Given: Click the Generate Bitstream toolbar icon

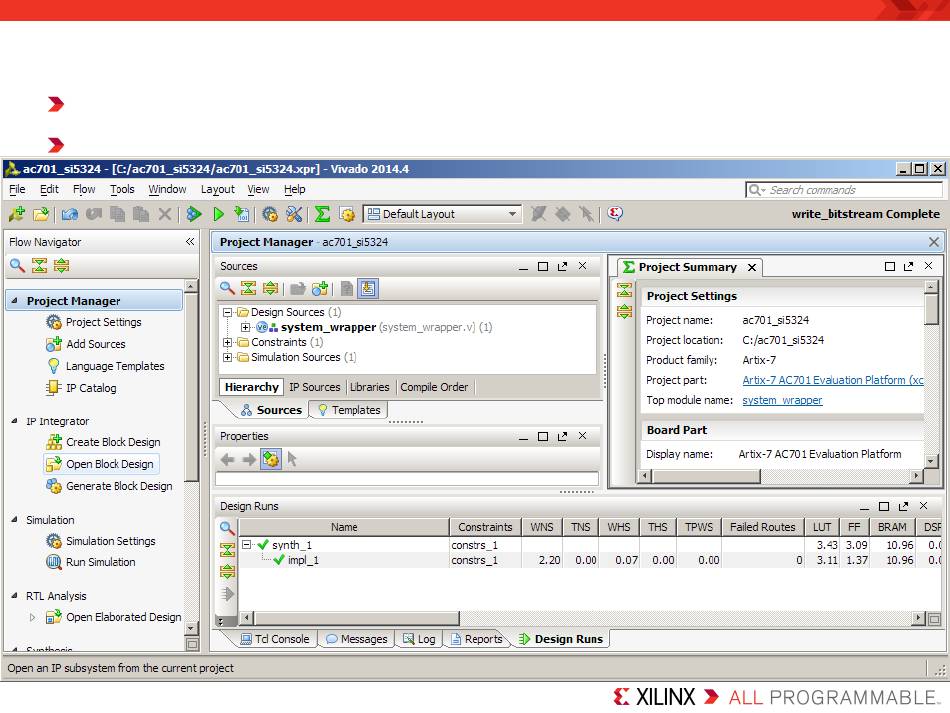Looking at the screenshot, I should pyautogui.click(x=242, y=214).
